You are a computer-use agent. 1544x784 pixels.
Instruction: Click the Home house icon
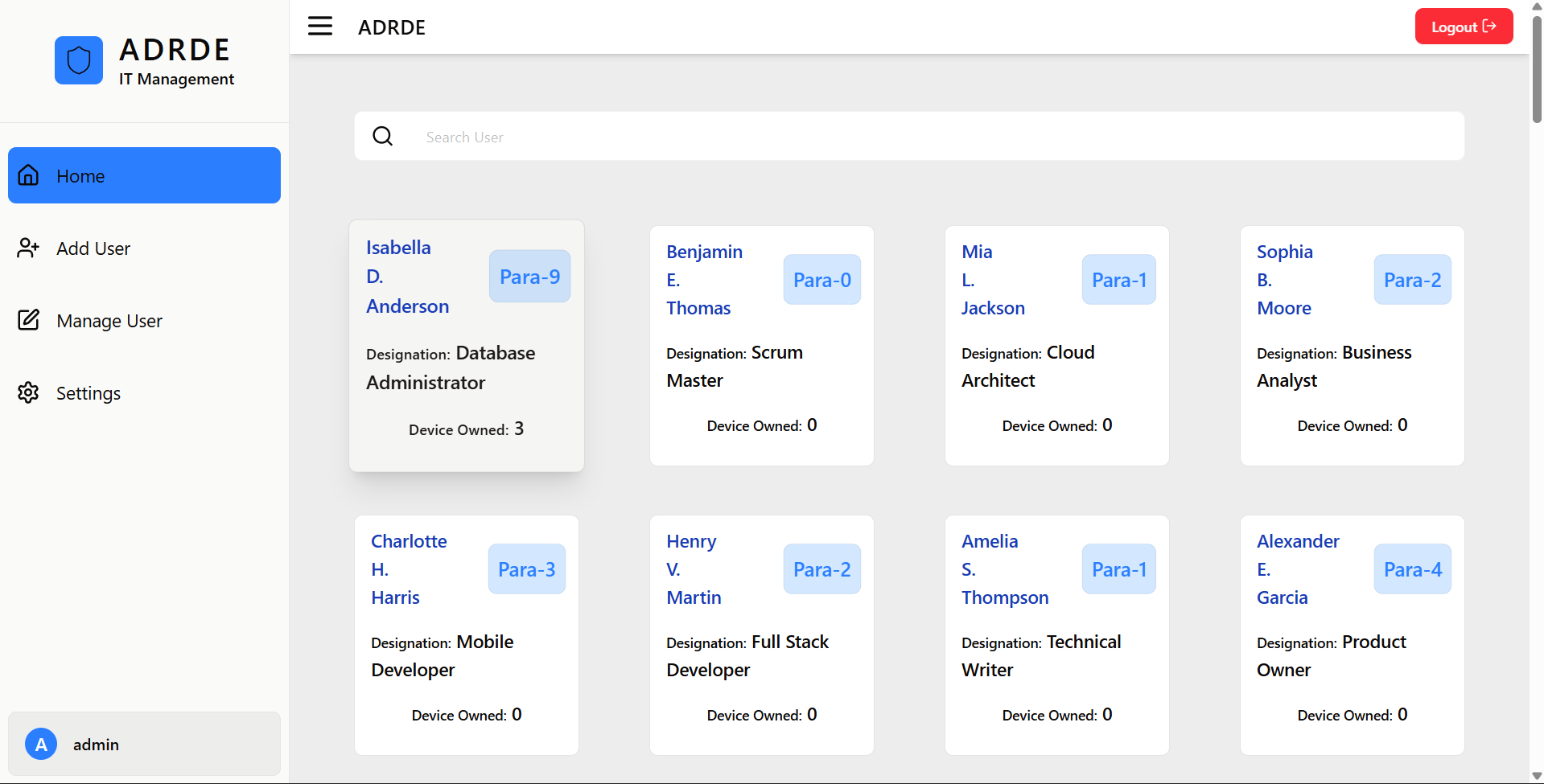tap(29, 175)
